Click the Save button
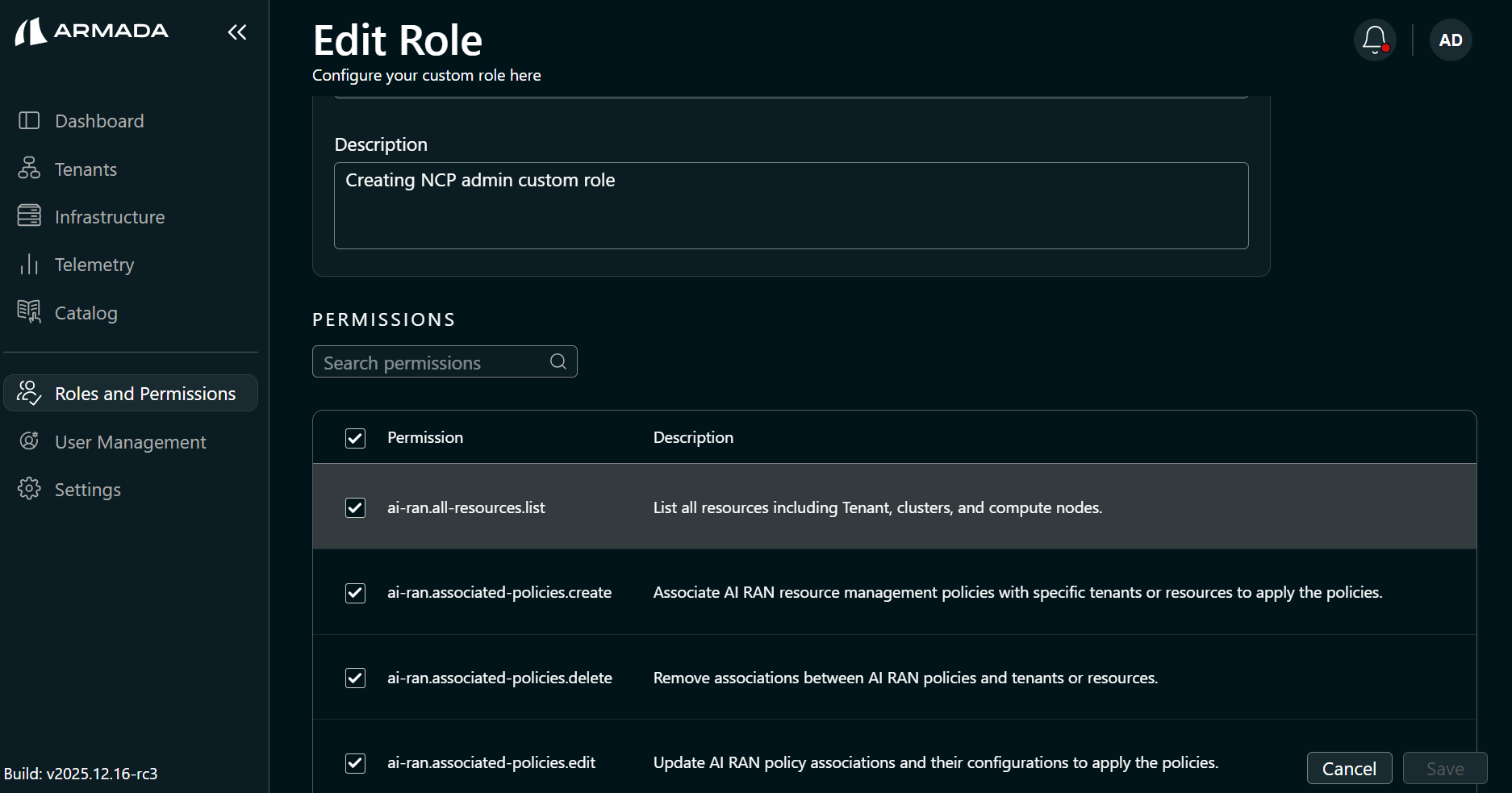Image resolution: width=1512 pixels, height=793 pixels. (x=1444, y=768)
